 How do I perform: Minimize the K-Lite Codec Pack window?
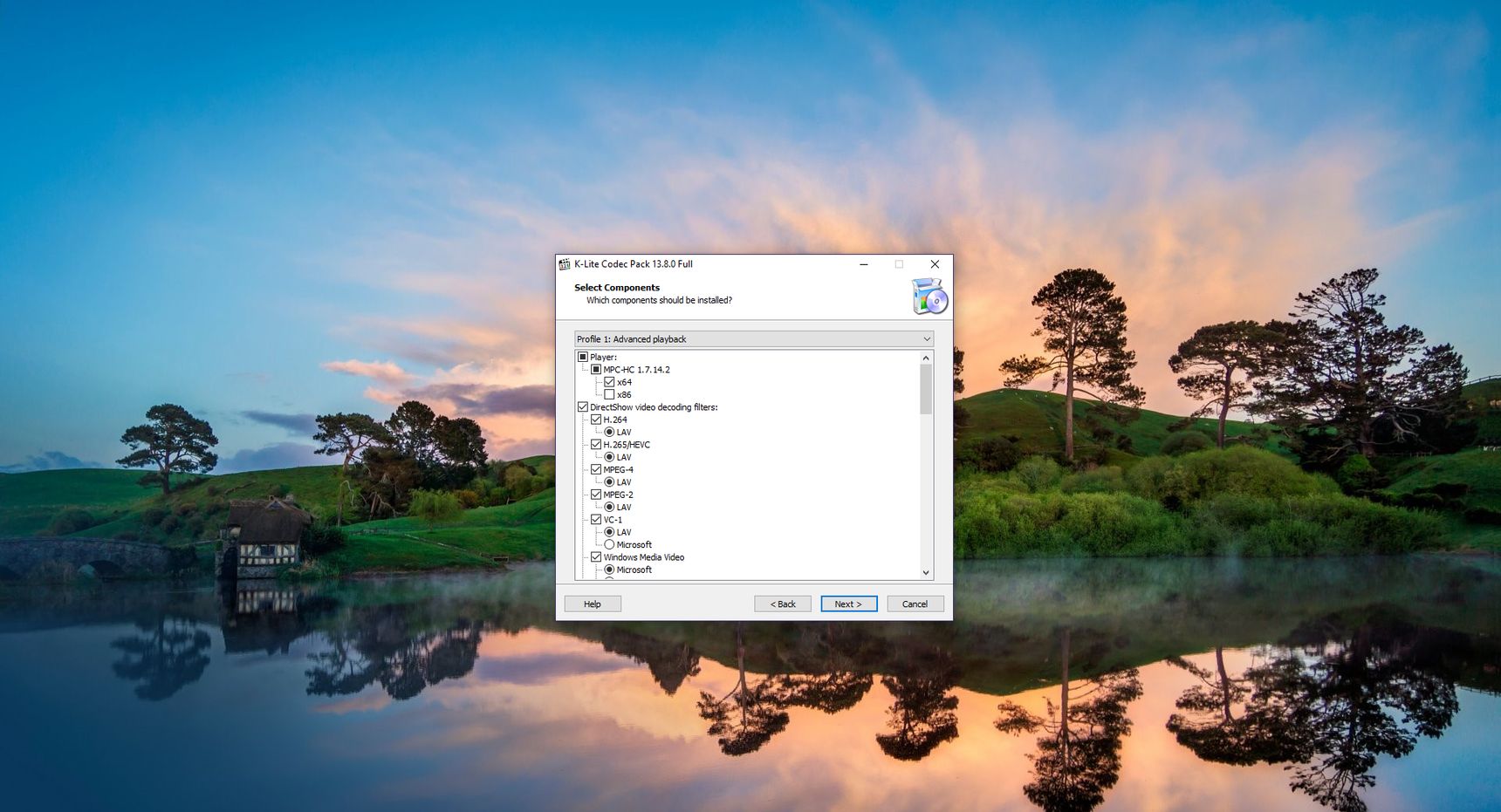pyautogui.click(x=864, y=264)
